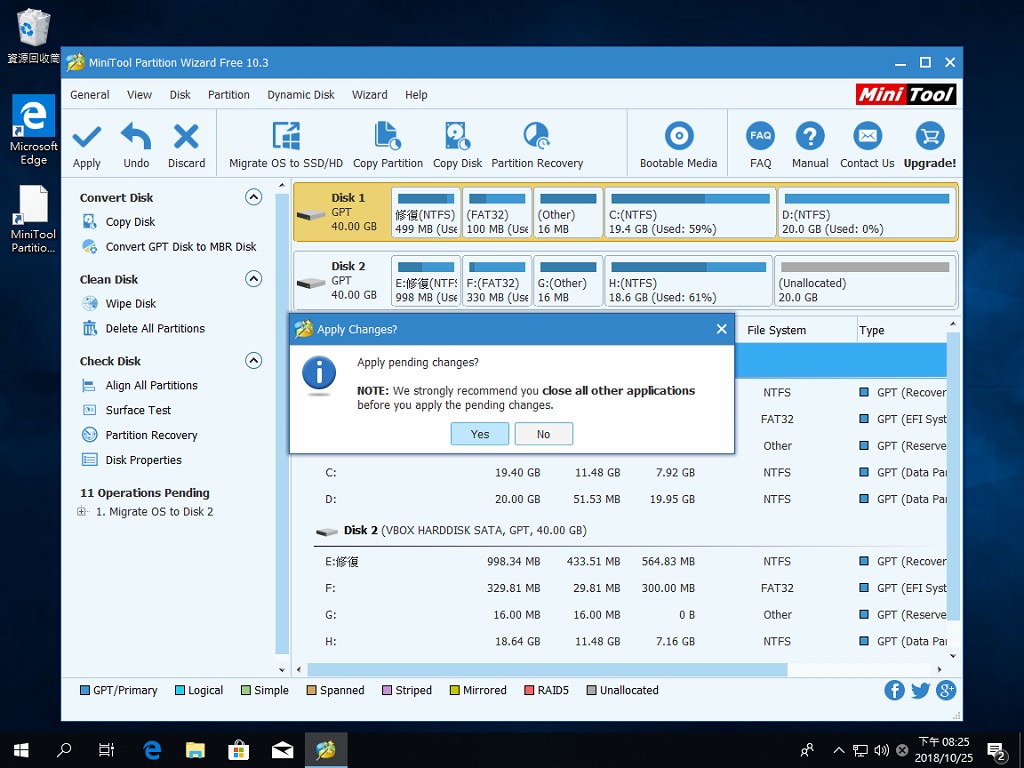Launch Migrate OS to SSD/HD wizard
Viewport: 1024px width, 768px height.
[285, 146]
